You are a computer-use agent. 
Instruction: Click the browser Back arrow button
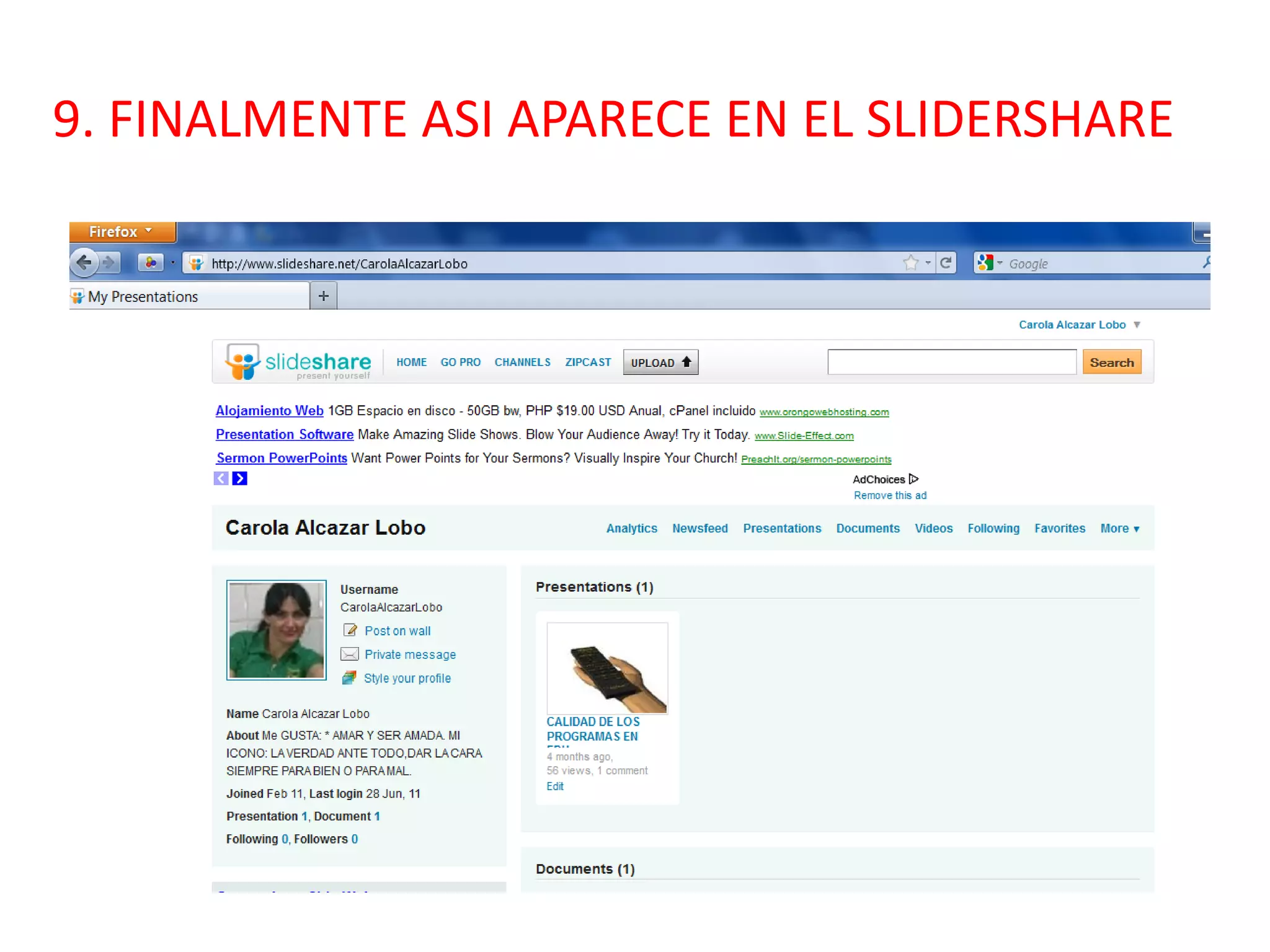(84, 263)
